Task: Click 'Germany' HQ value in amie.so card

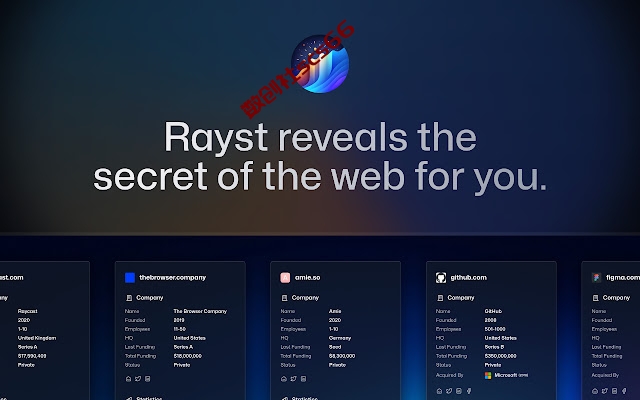Action: pos(340,338)
